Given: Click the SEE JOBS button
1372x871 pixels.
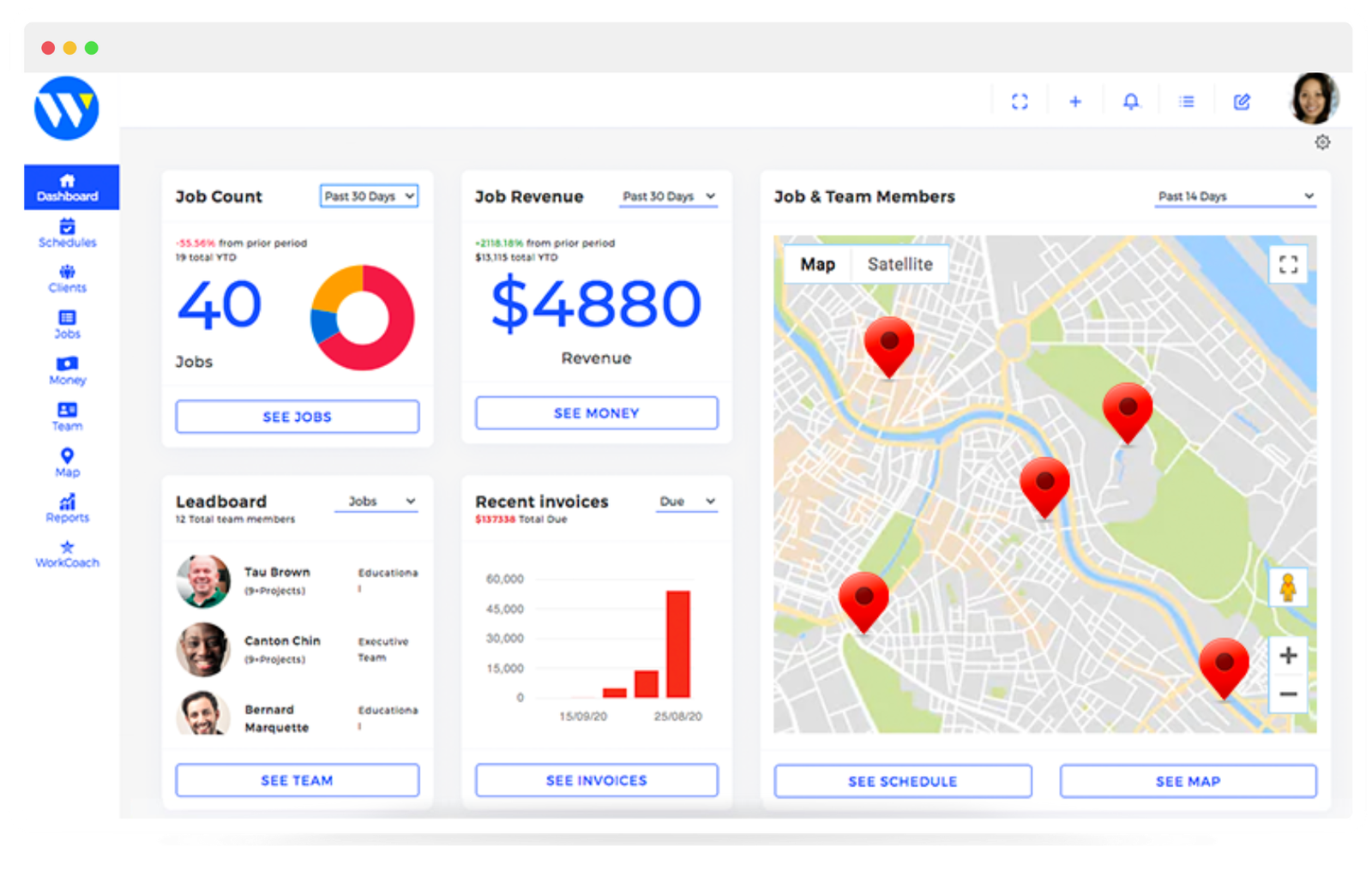Looking at the screenshot, I should tap(298, 417).
